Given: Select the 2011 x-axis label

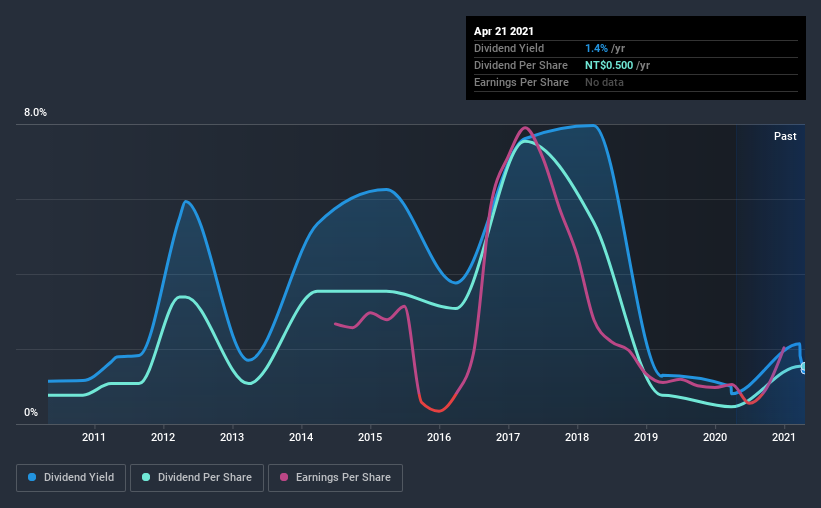Looking at the screenshot, I should coord(94,437).
